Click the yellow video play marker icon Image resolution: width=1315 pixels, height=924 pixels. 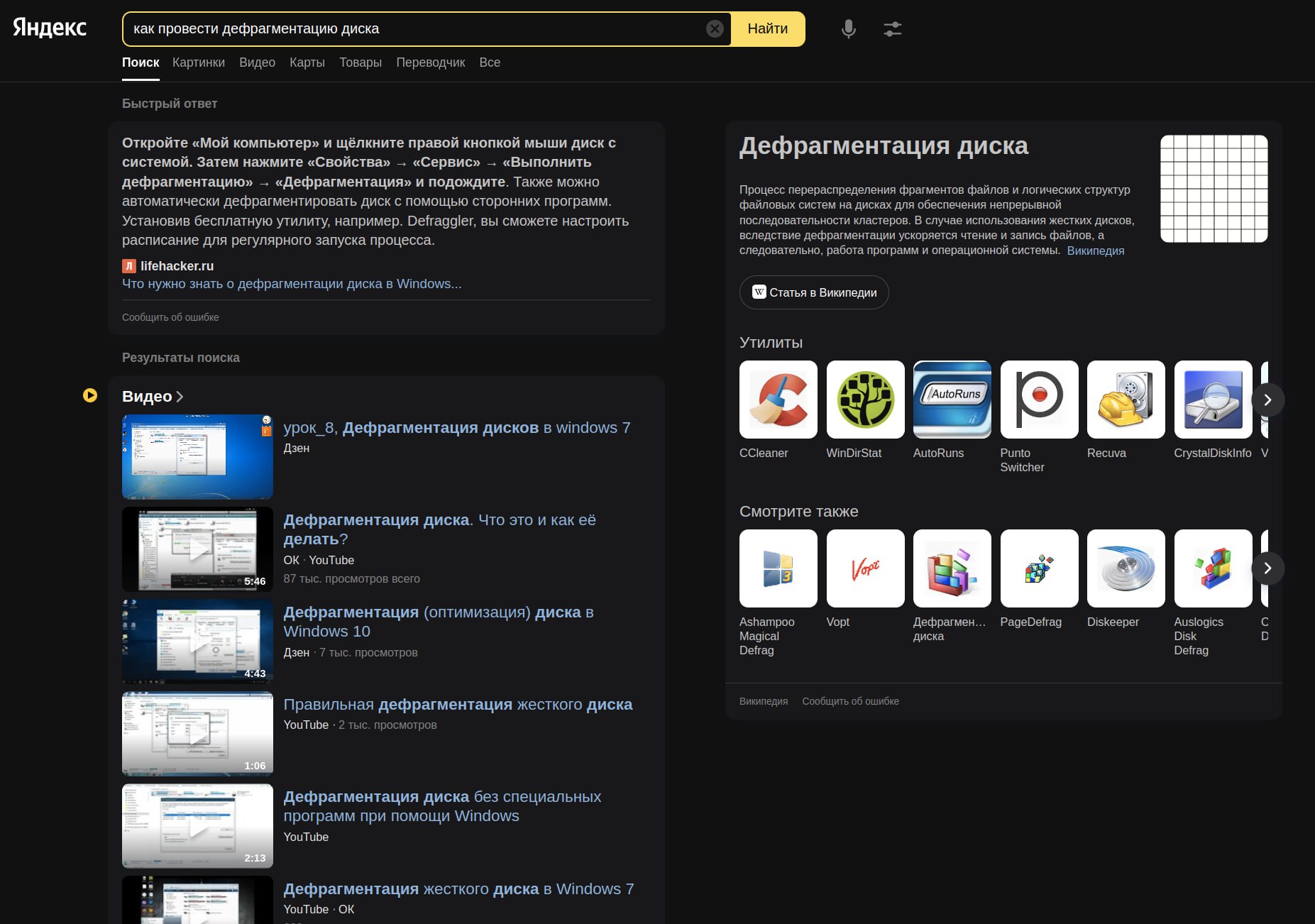pyautogui.click(x=90, y=395)
